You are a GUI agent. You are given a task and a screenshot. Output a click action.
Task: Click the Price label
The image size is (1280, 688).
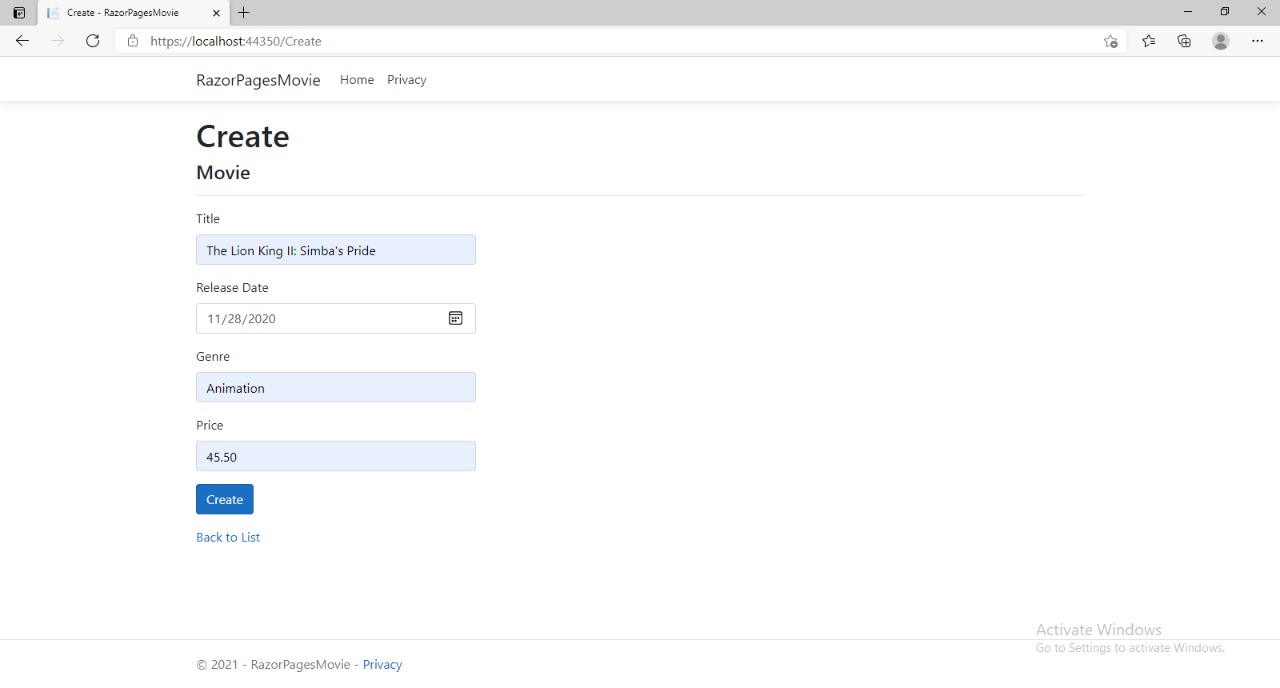tap(210, 426)
